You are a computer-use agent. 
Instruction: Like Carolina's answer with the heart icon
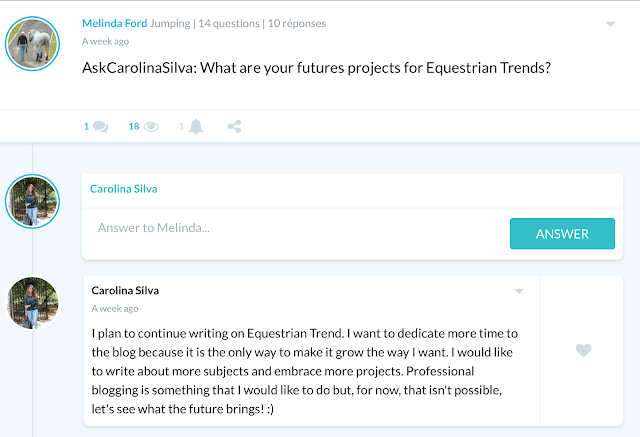click(x=584, y=350)
